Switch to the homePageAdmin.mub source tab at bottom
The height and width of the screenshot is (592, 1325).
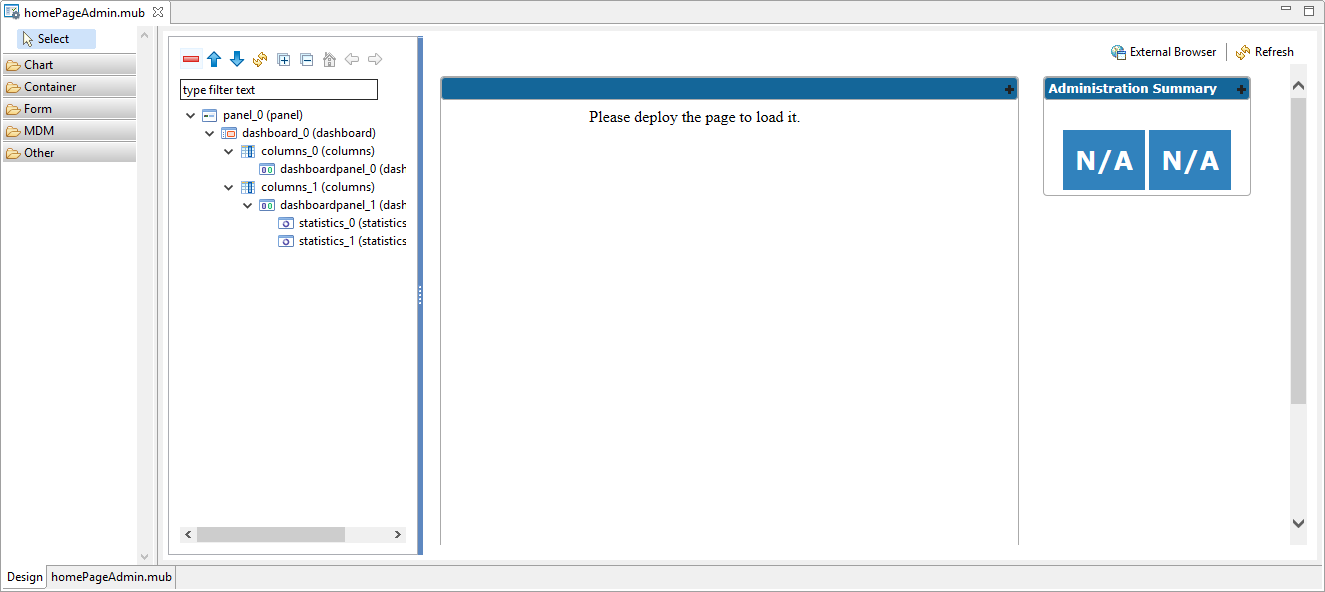point(111,577)
